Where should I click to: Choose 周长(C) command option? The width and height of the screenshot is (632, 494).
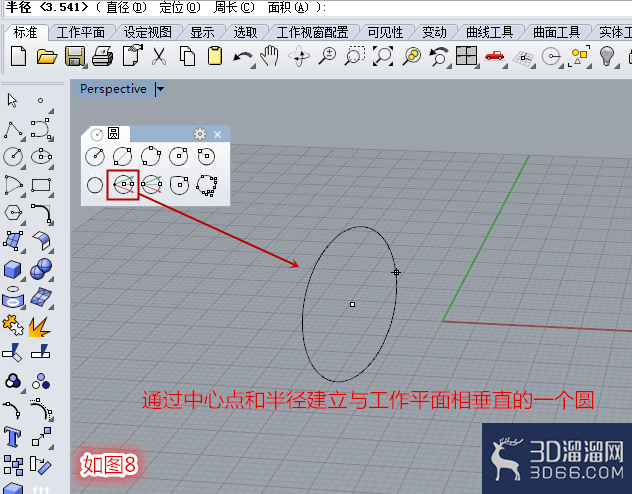click(234, 7)
